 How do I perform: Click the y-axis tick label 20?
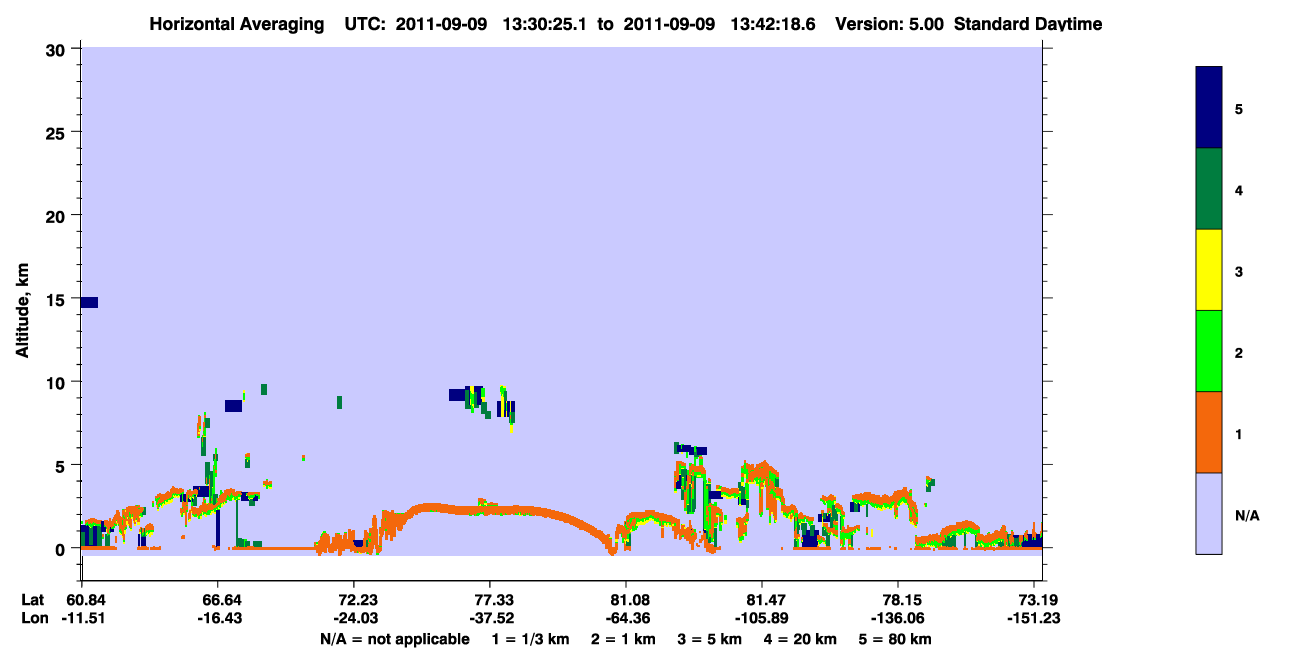tap(58, 215)
